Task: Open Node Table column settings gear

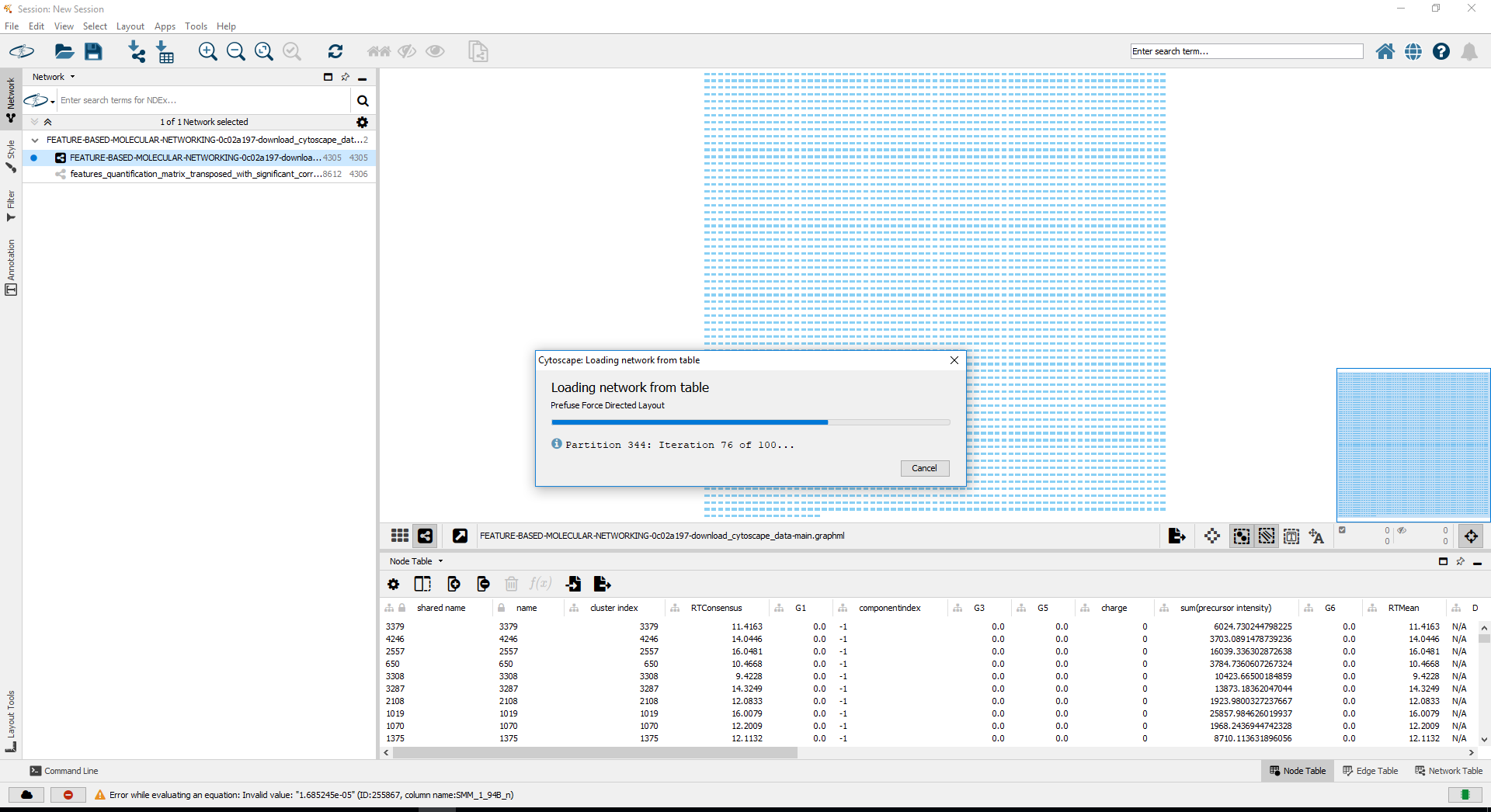Action: tap(394, 584)
